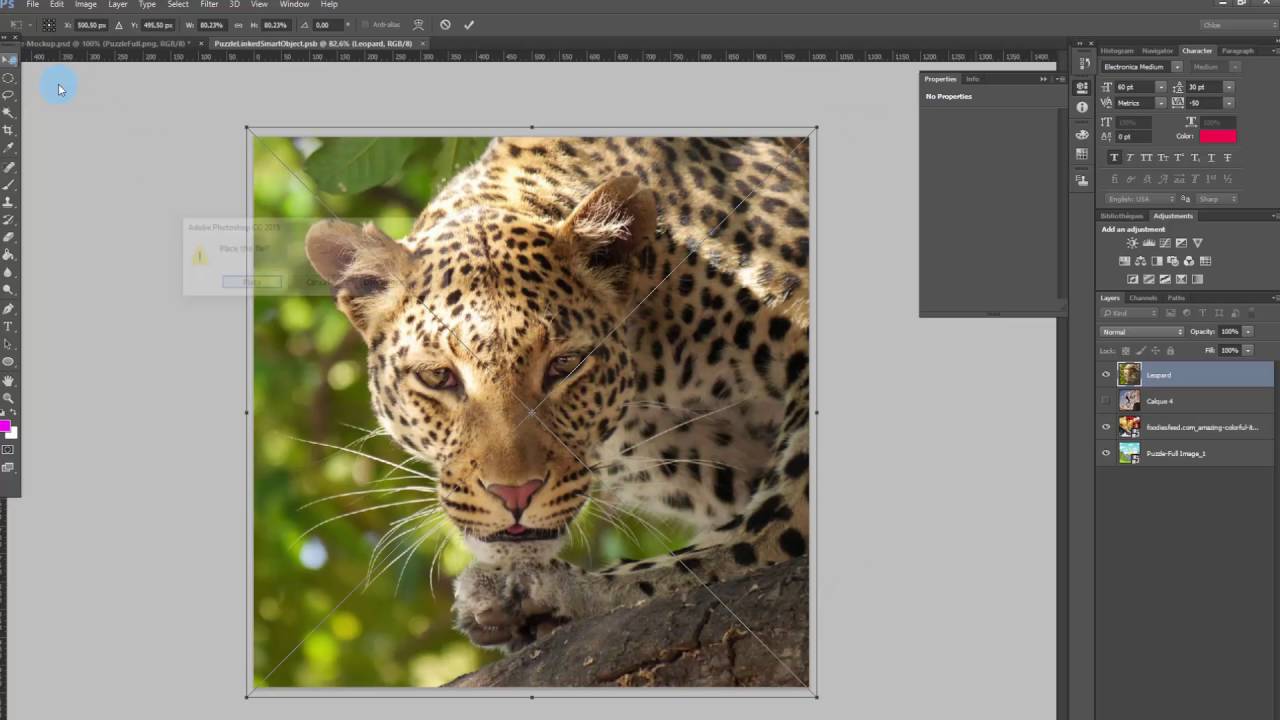Screen dimensions: 1280x720
Task: Select the Pen tool
Action: pos(8,308)
